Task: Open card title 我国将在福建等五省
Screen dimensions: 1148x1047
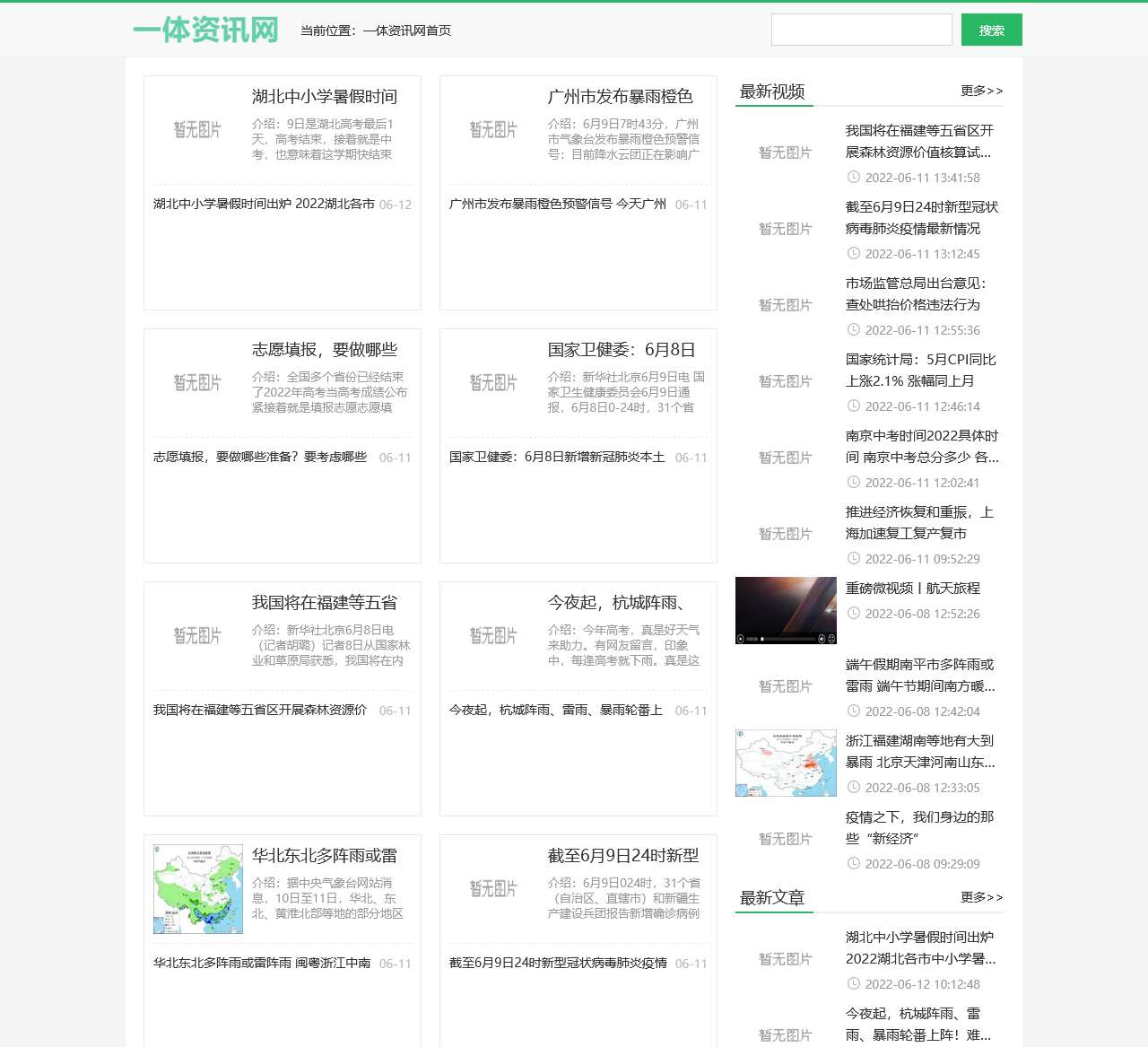Action: pyautogui.click(x=325, y=603)
